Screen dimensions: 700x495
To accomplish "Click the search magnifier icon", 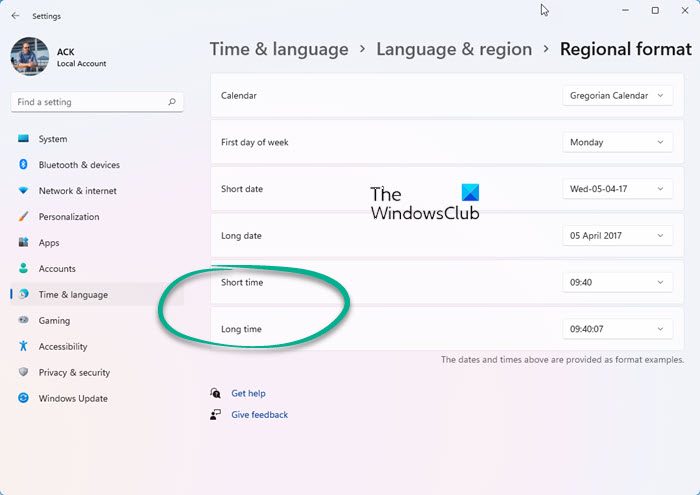I will [x=172, y=102].
